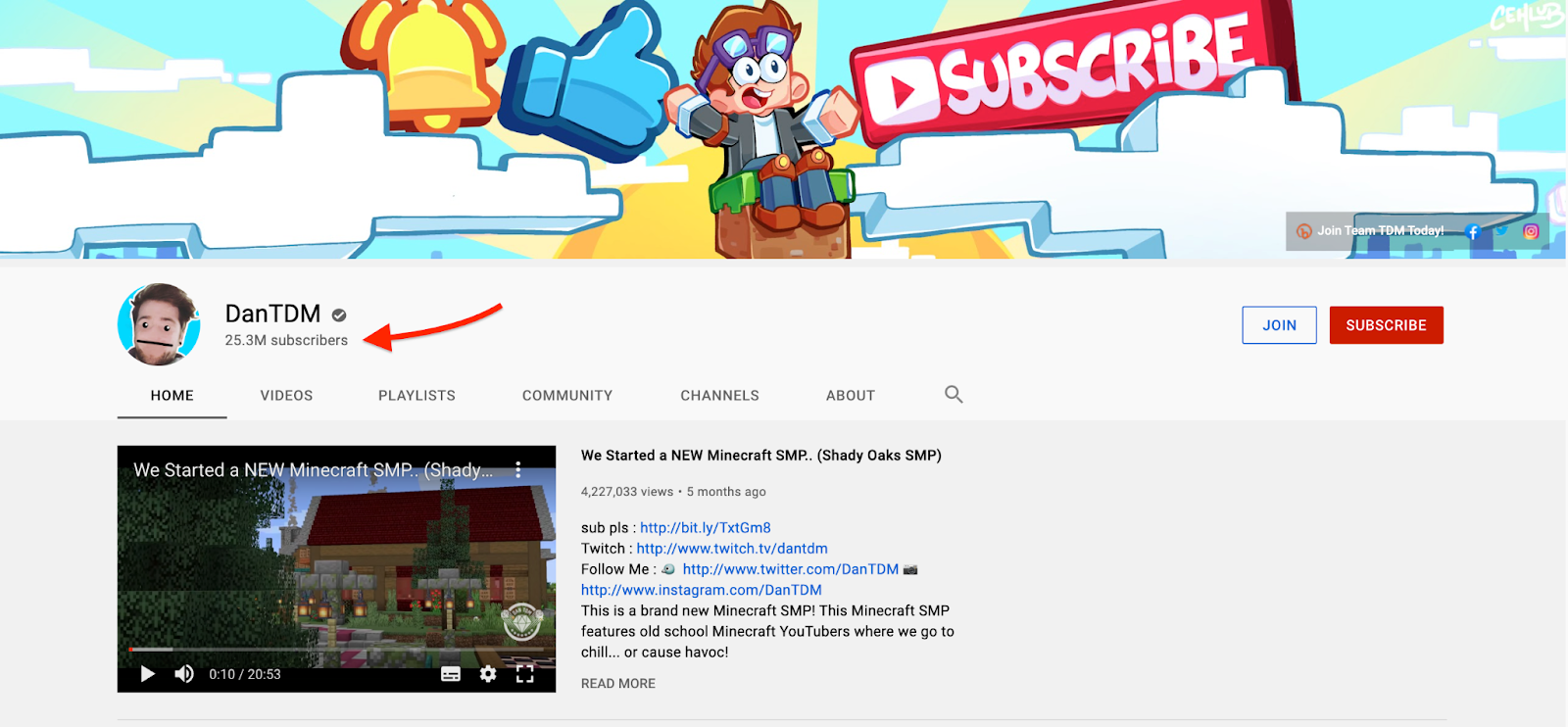The width and height of the screenshot is (1568, 727).
Task: Open the Playlists tab
Action: 416,396
